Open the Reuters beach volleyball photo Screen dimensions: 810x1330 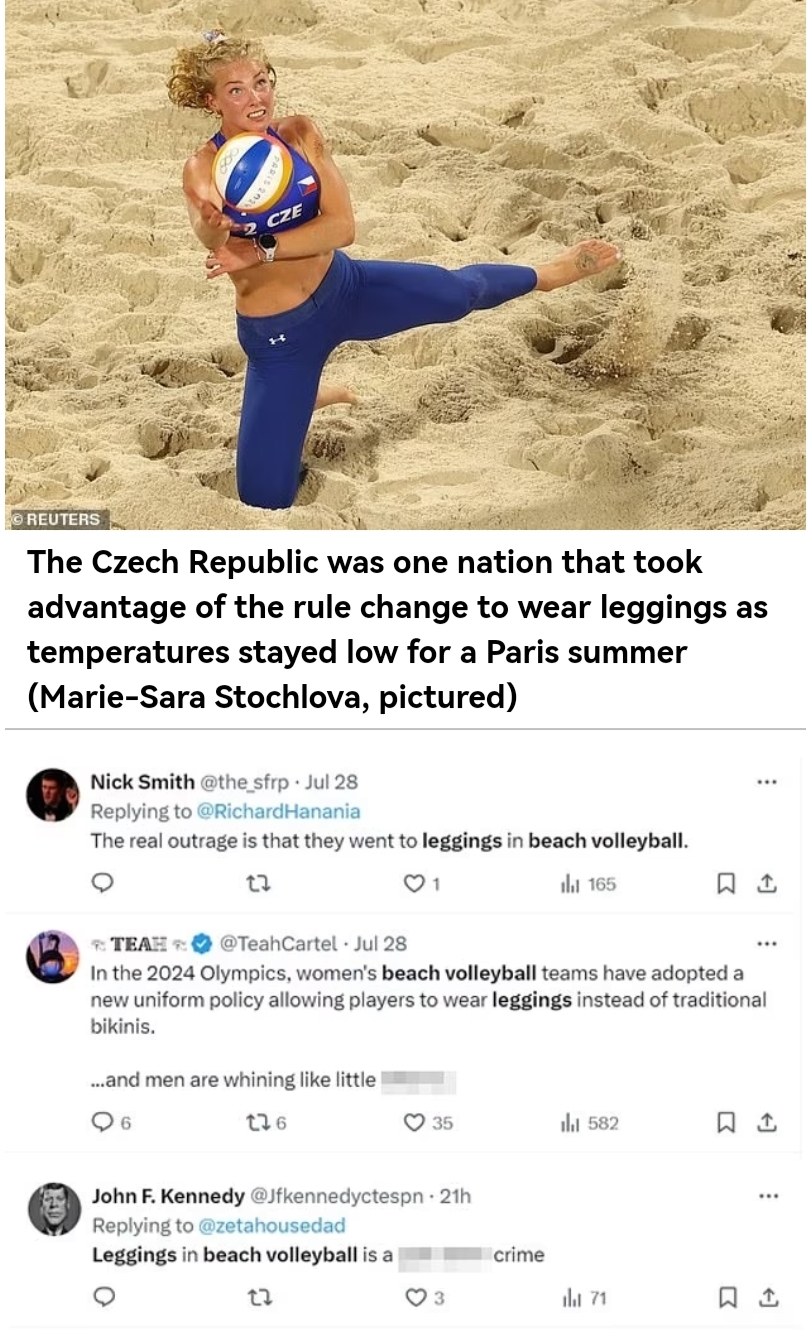click(405, 265)
